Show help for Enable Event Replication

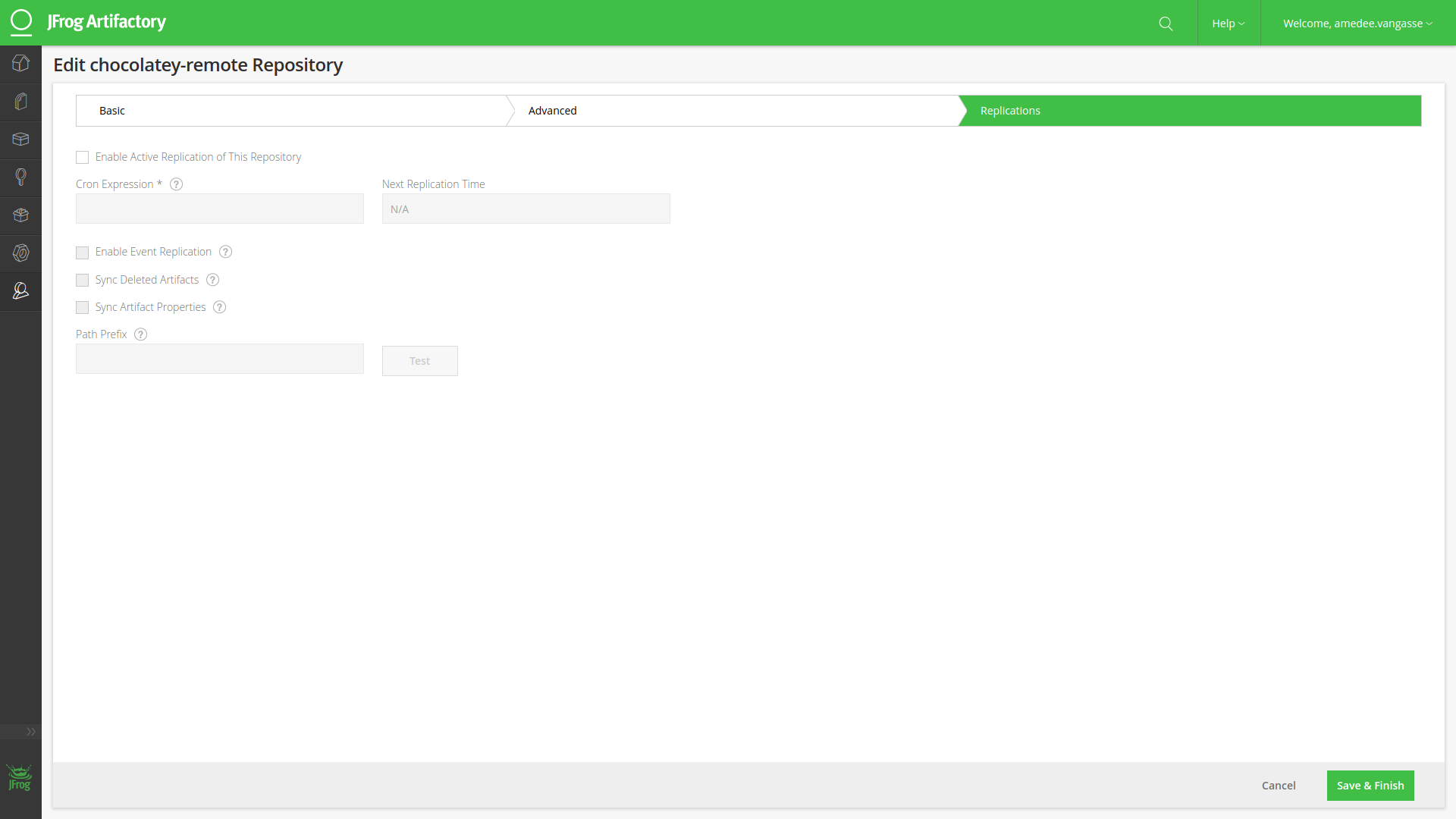click(x=225, y=252)
